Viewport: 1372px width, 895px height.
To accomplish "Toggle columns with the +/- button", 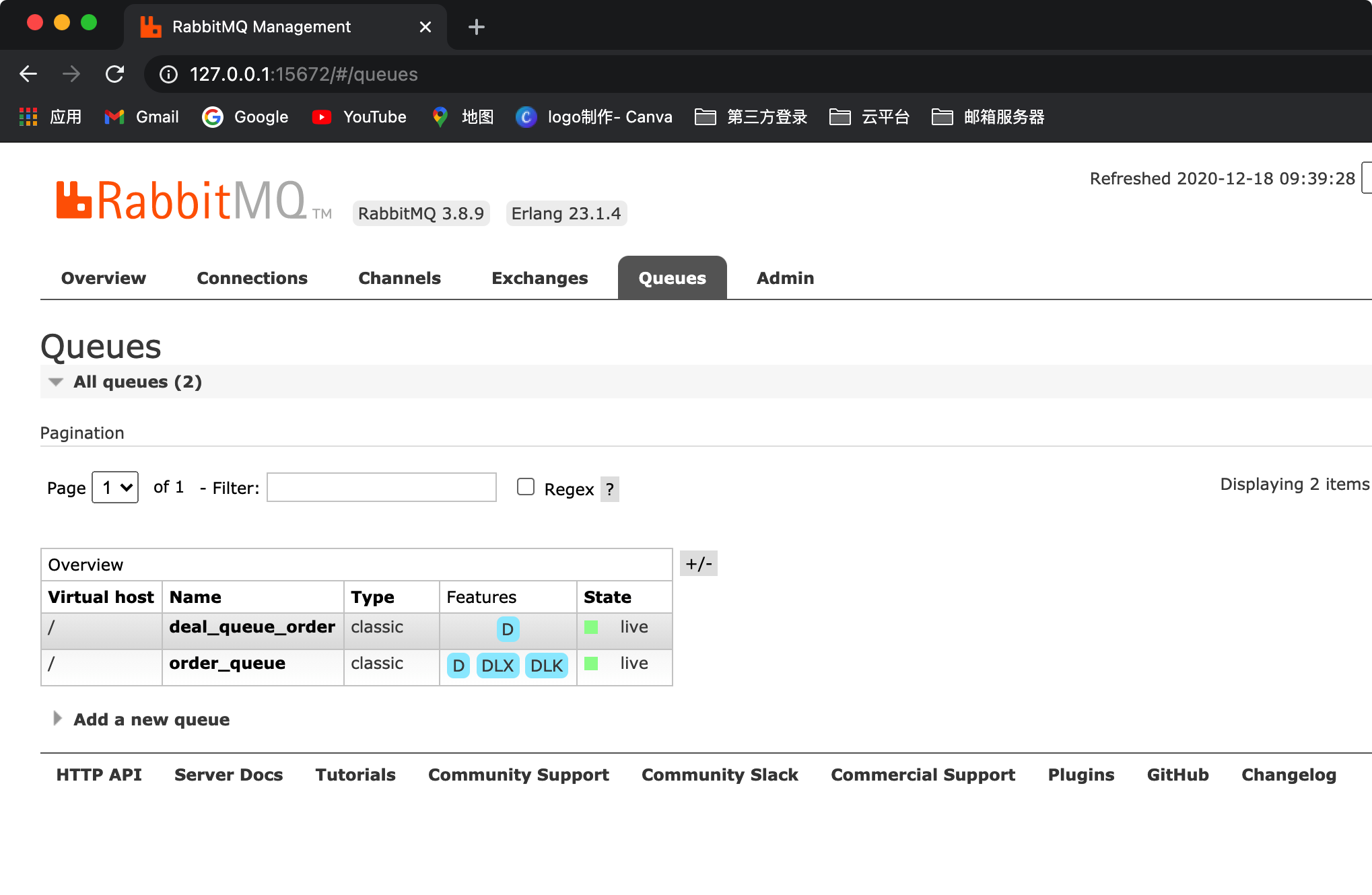I will 699,564.
